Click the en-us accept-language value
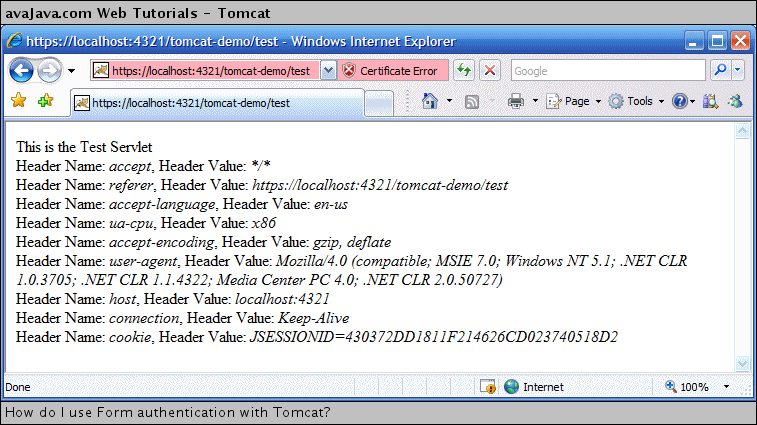Viewport: 757px width, 425px height. (x=331, y=204)
